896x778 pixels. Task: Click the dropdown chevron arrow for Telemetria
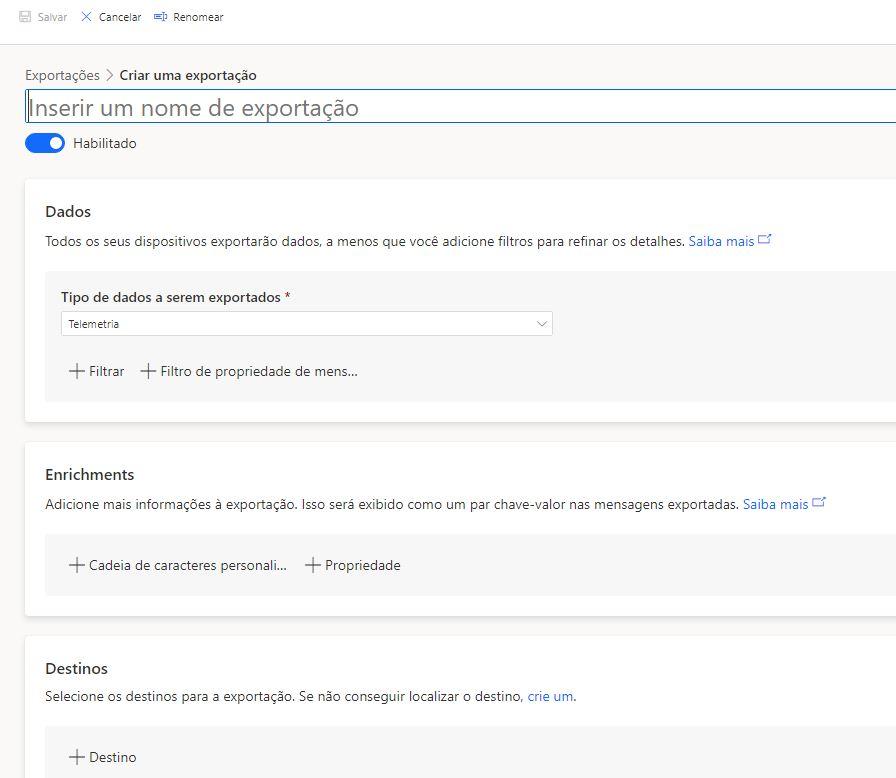542,324
